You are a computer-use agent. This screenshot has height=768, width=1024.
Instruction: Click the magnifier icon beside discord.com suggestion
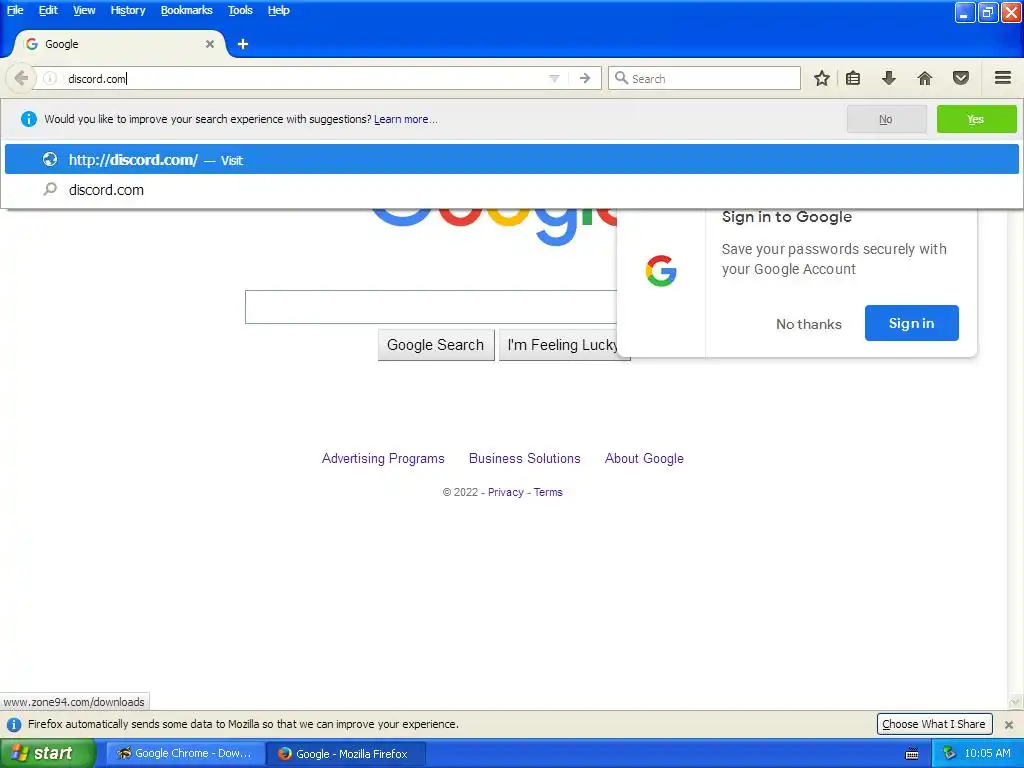[x=50, y=189]
